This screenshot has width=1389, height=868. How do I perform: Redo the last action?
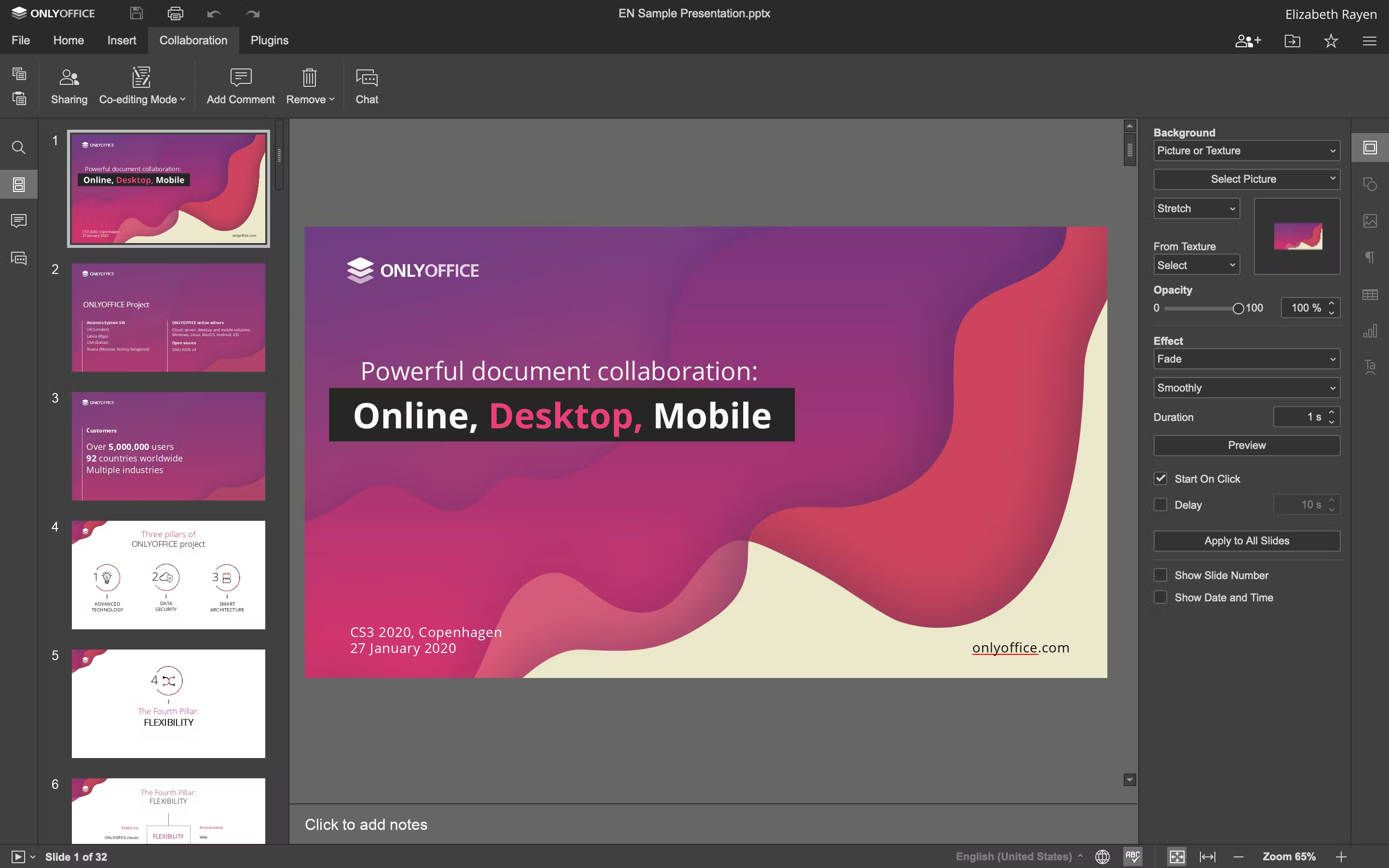coord(253,13)
